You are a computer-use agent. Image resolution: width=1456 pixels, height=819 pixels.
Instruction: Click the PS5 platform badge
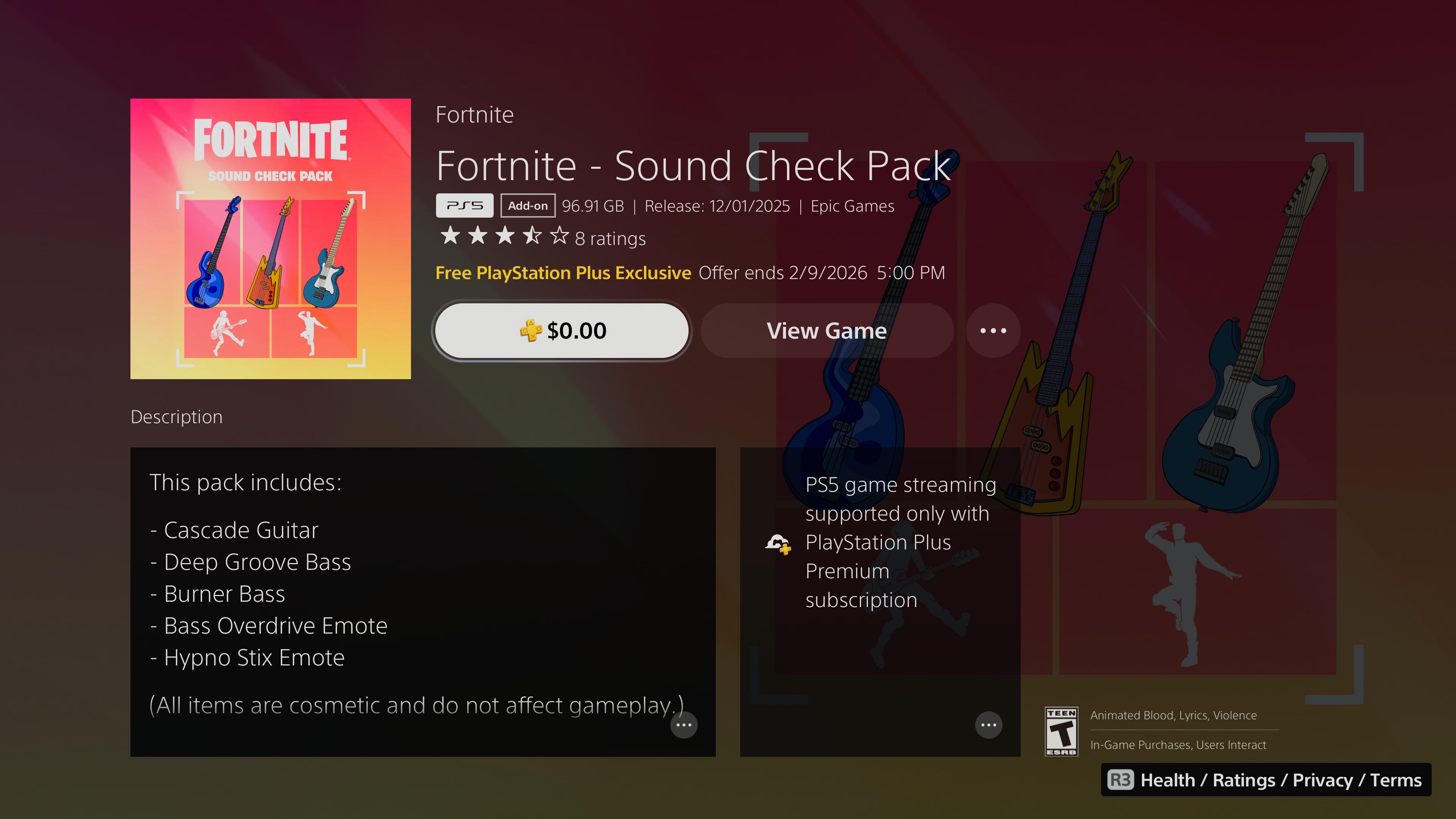pos(464,206)
